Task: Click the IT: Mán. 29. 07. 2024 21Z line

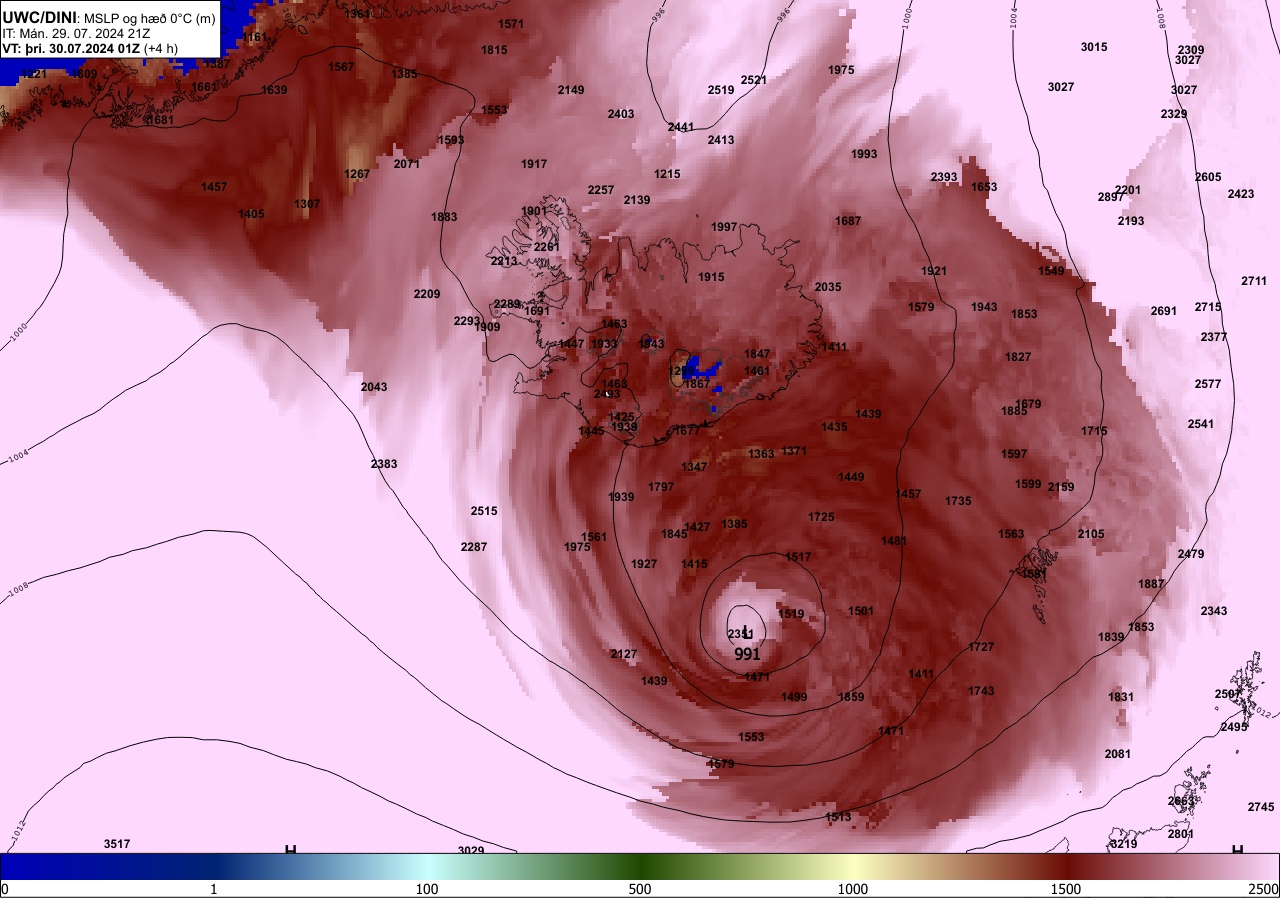Action: coord(76,33)
